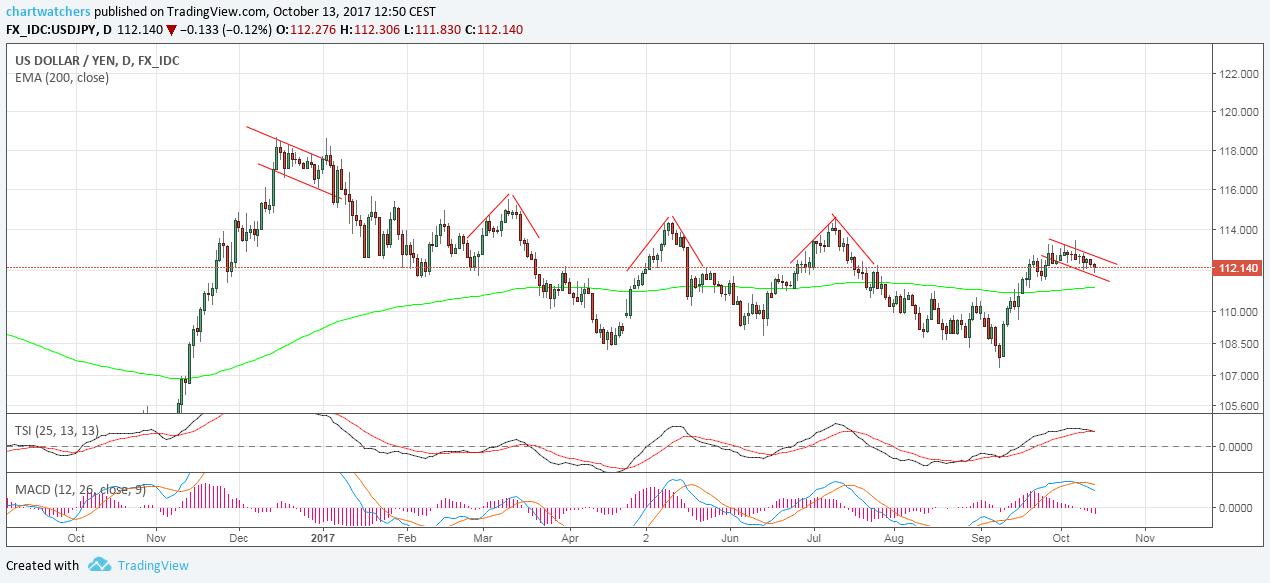The height and width of the screenshot is (583, 1270).
Task: Click the red down-triangle price change icon
Action: [x=171, y=29]
